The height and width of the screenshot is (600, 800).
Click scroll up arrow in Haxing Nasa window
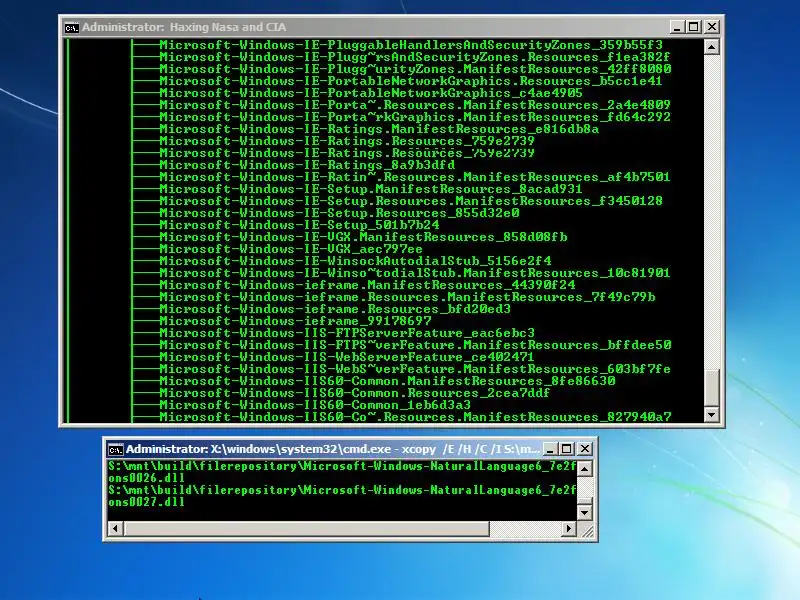coord(711,47)
